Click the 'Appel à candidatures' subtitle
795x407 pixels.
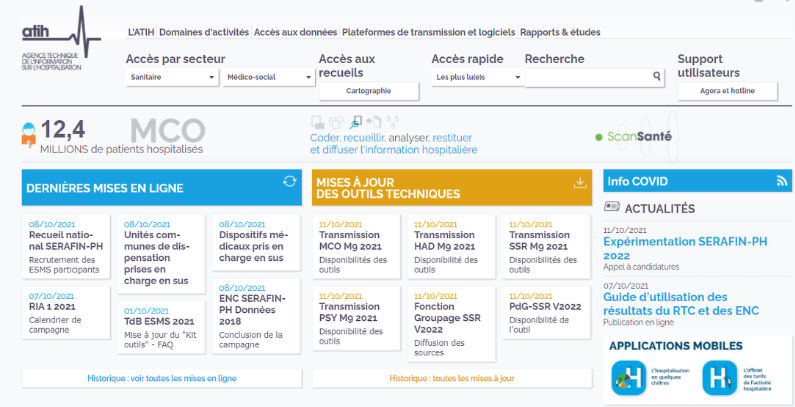click(x=641, y=267)
